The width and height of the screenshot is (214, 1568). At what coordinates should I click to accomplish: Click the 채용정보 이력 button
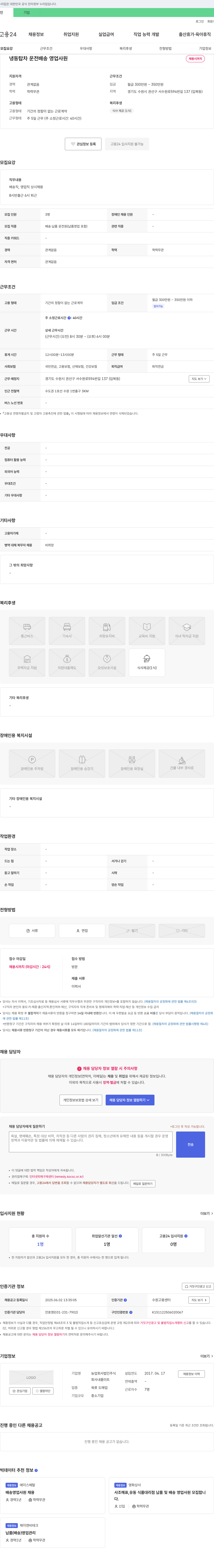pyautogui.click(x=191, y=1374)
